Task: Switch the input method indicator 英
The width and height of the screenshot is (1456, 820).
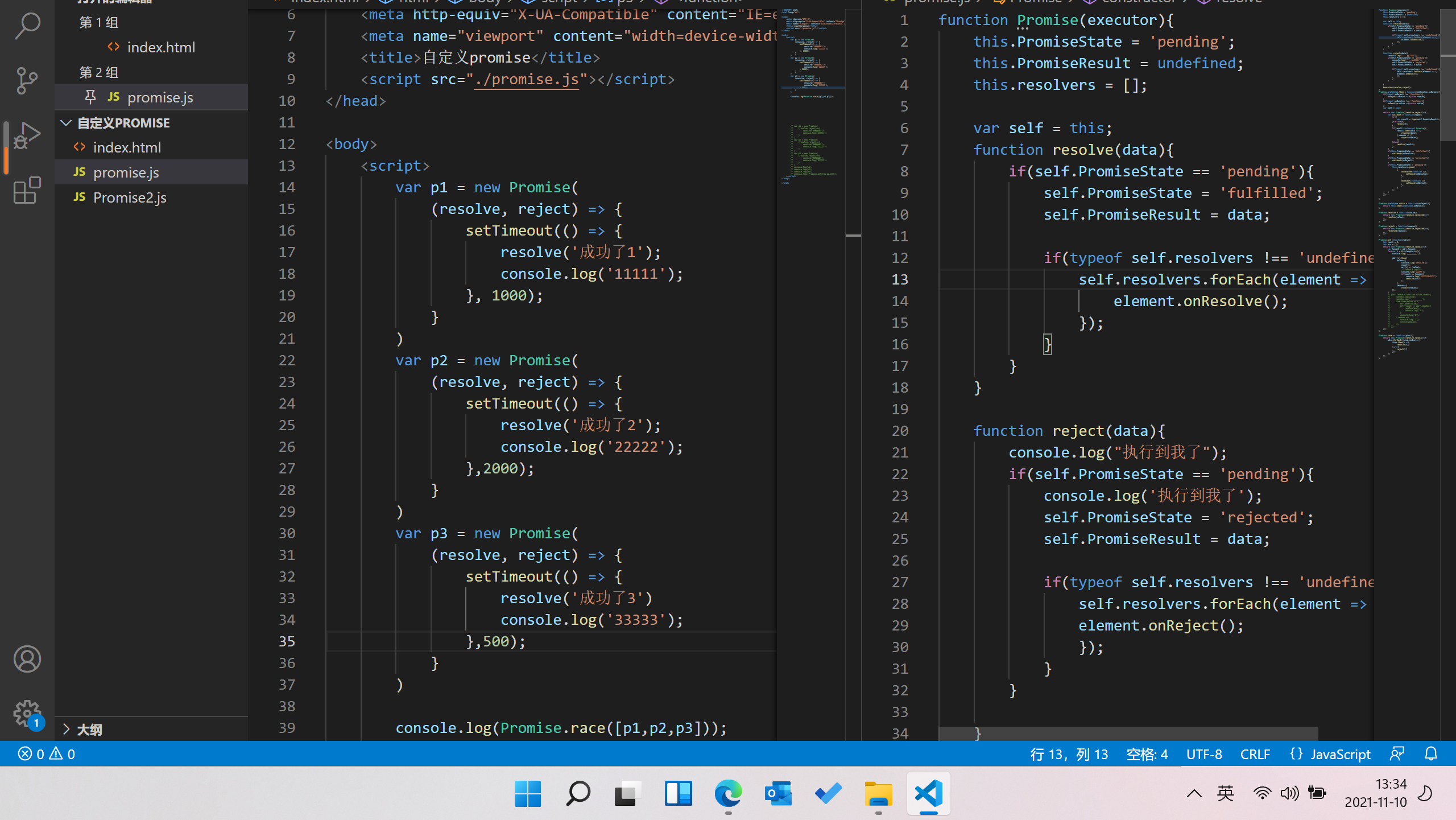Action: [x=1226, y=793]
